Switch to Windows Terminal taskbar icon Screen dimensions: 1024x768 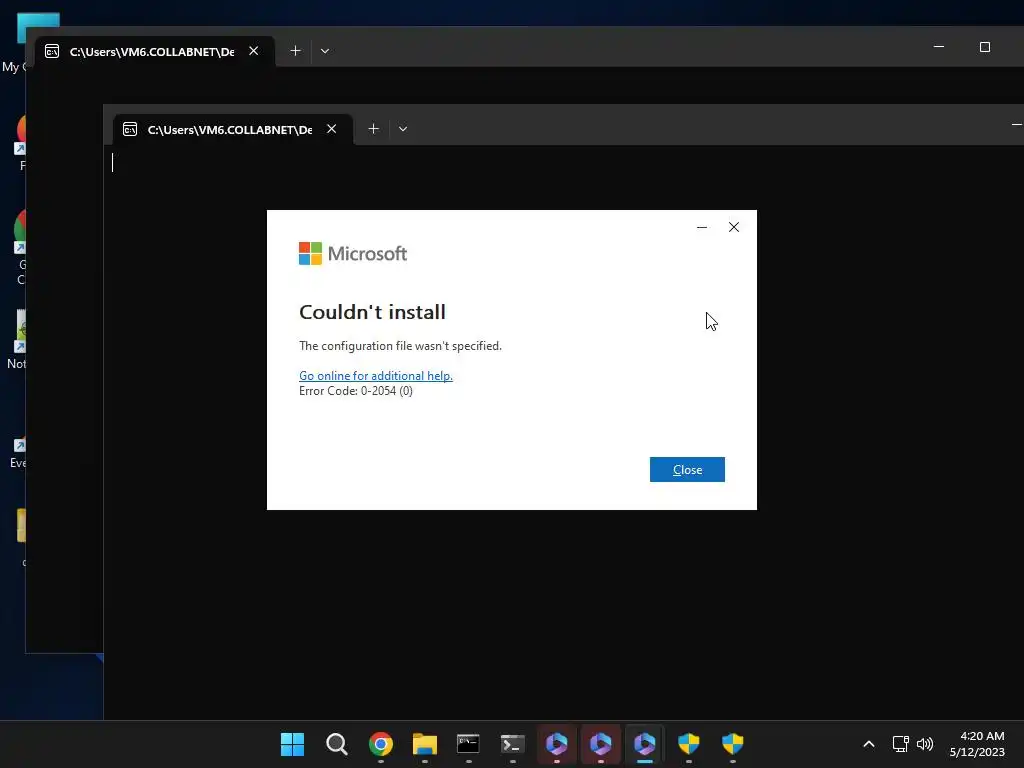(513, 744)
